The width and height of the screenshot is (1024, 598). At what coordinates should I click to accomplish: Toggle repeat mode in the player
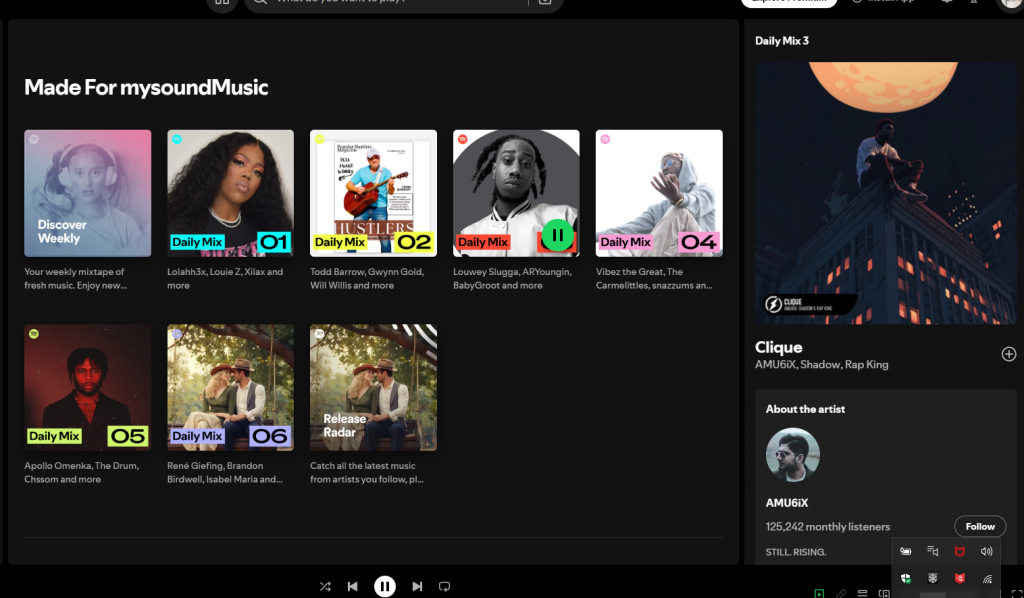(445, 586)
